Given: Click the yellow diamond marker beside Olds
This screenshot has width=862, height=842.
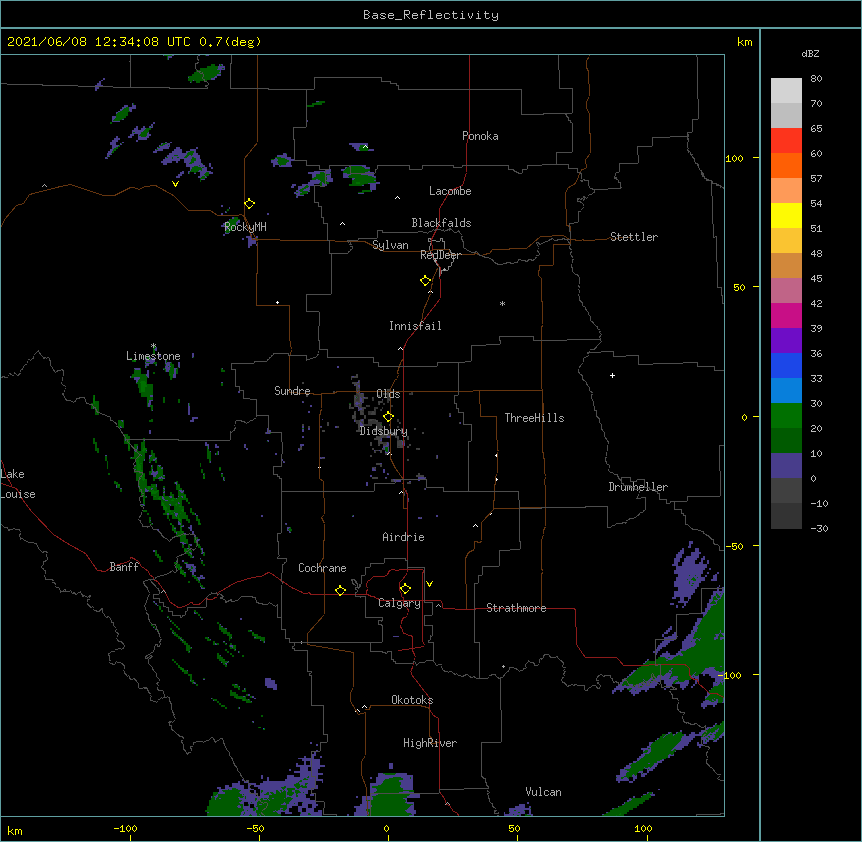Looking at the screenshot, I should [388, 416].
